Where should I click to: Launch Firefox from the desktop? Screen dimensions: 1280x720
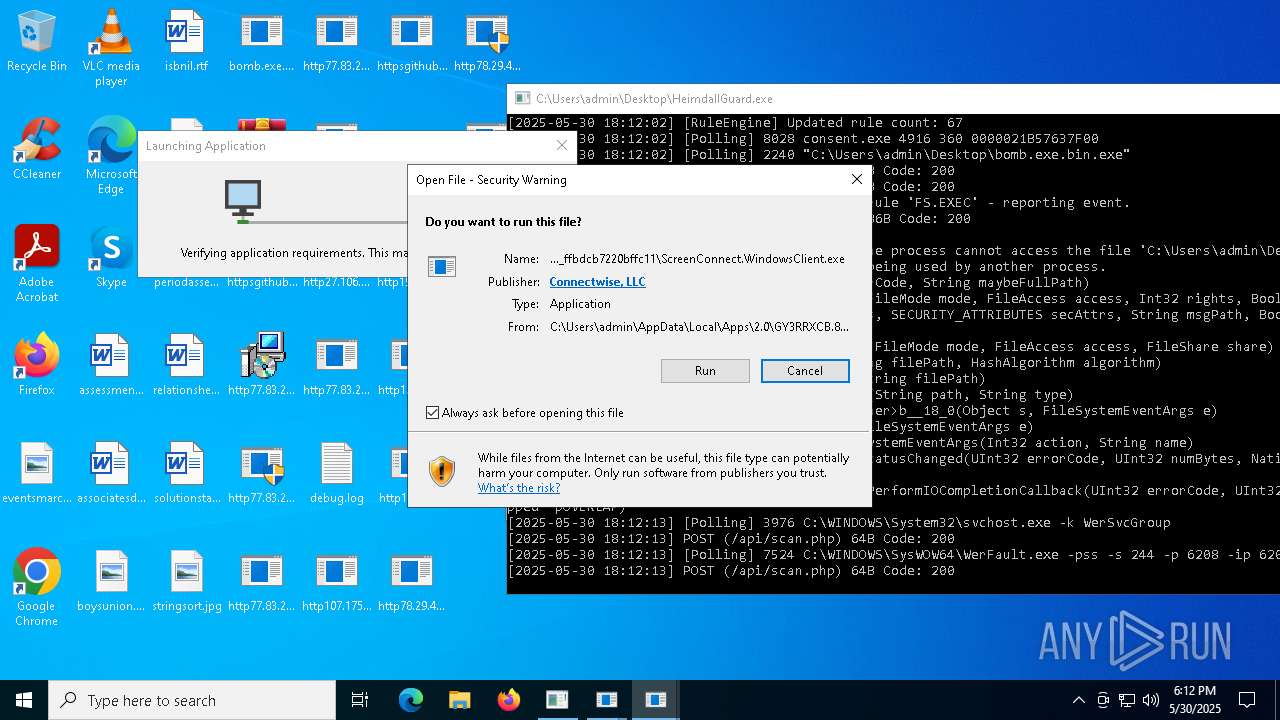37,366
